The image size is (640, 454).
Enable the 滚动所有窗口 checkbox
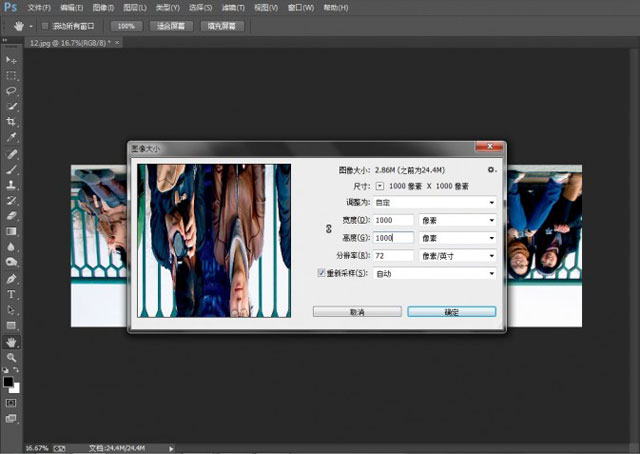(x=44, y=25)
